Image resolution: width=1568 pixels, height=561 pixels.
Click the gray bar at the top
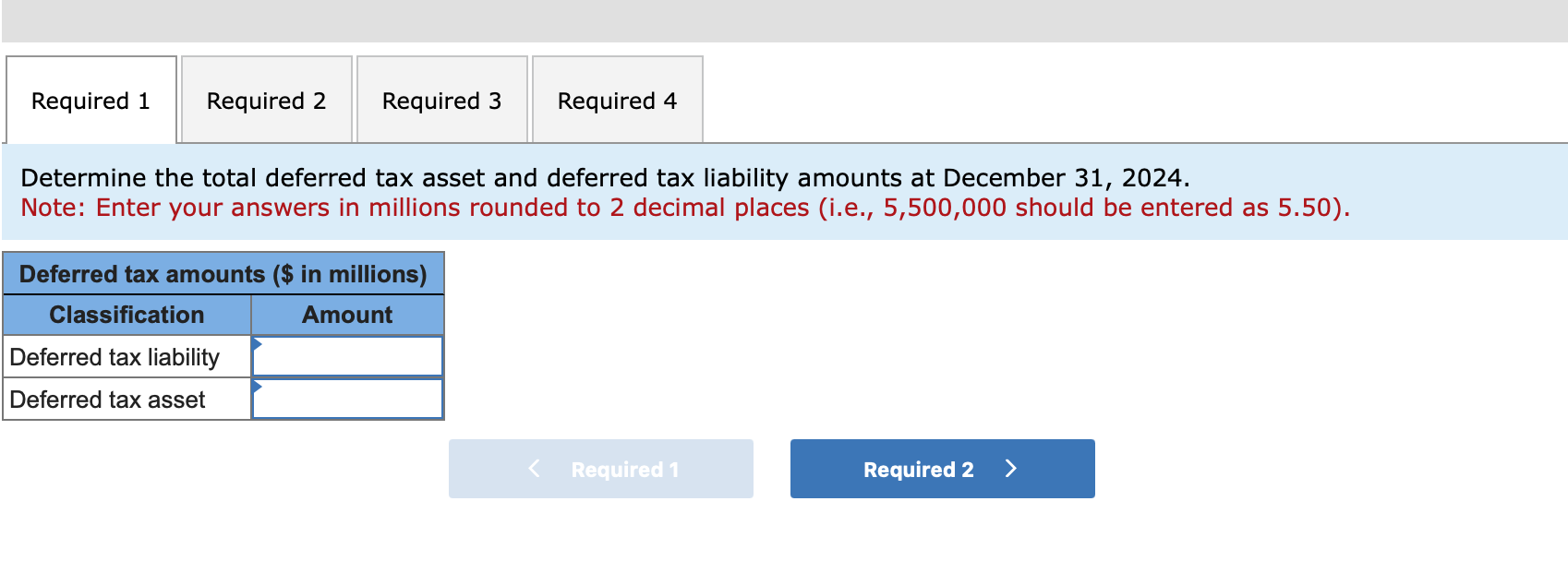(784, 18)
